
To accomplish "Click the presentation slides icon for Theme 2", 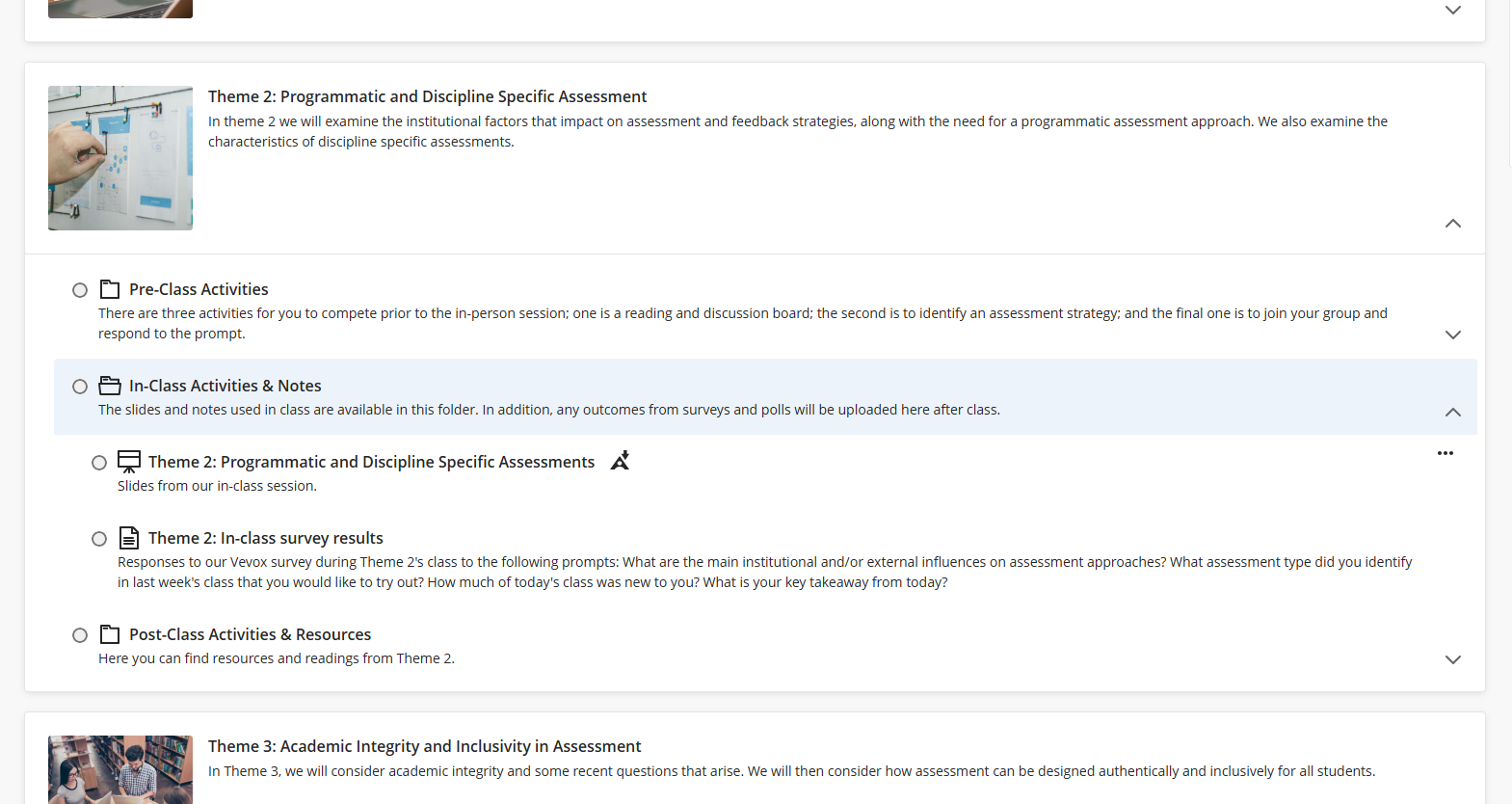I will [x=129, y=462].
